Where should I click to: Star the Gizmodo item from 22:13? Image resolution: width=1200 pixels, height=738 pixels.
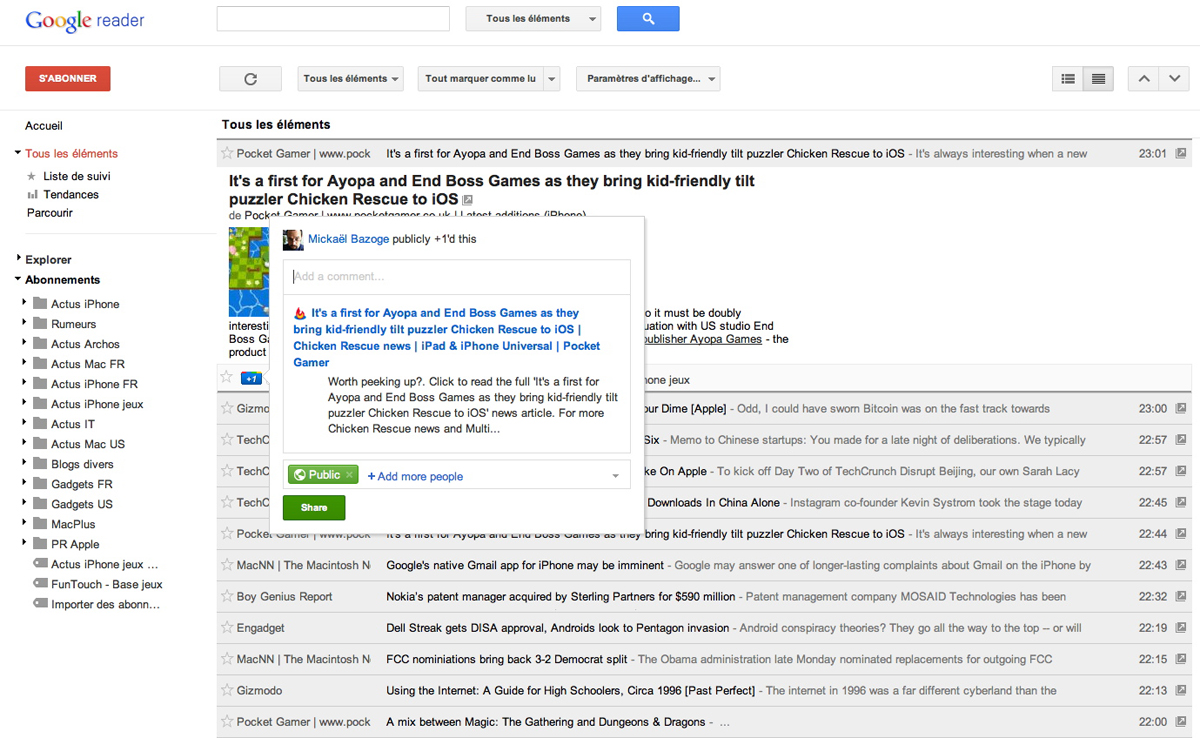[x=227, y=690]
